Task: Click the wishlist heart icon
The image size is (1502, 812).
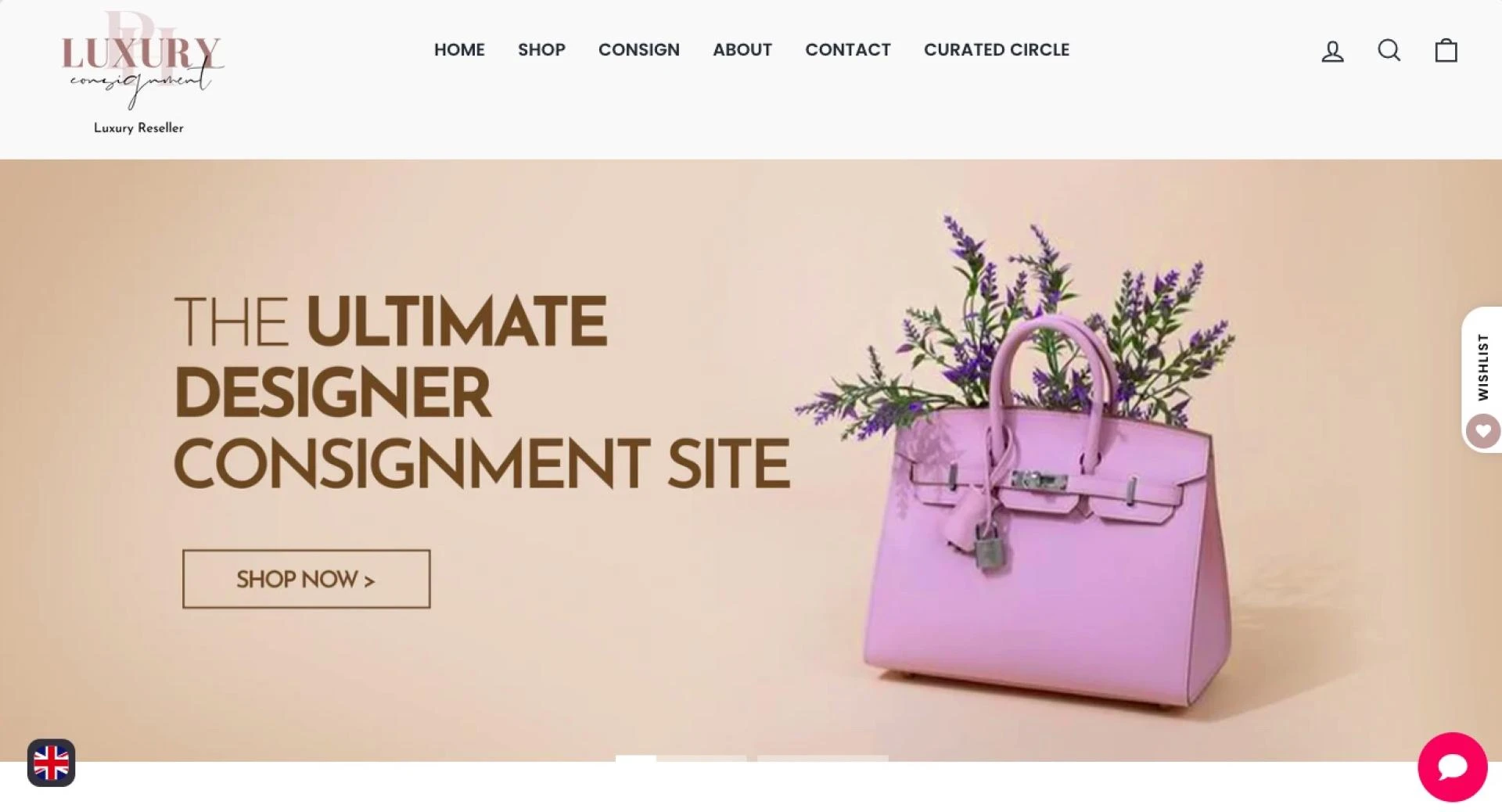Action: [x=1482, y=431]
